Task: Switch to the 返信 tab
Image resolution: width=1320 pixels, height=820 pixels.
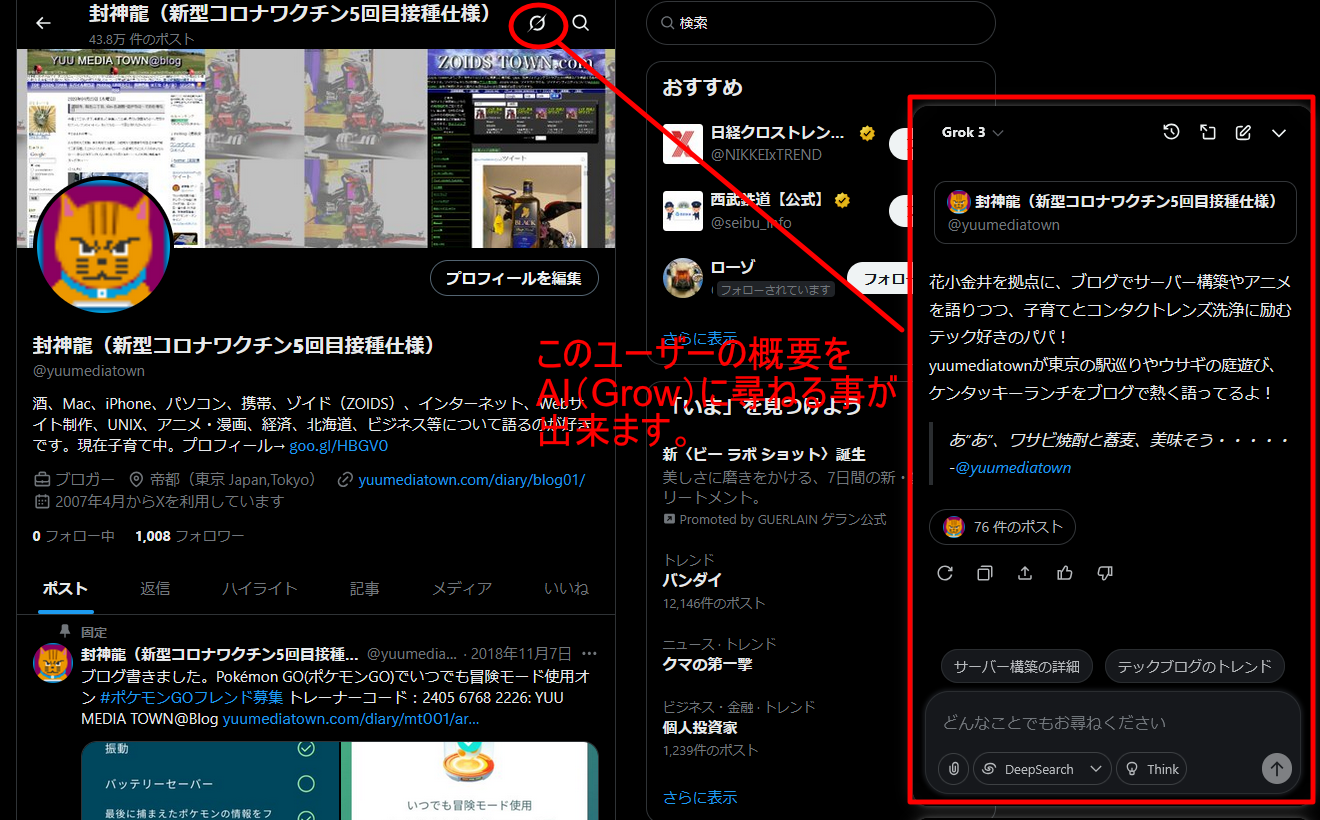Action: coord(155,589)
